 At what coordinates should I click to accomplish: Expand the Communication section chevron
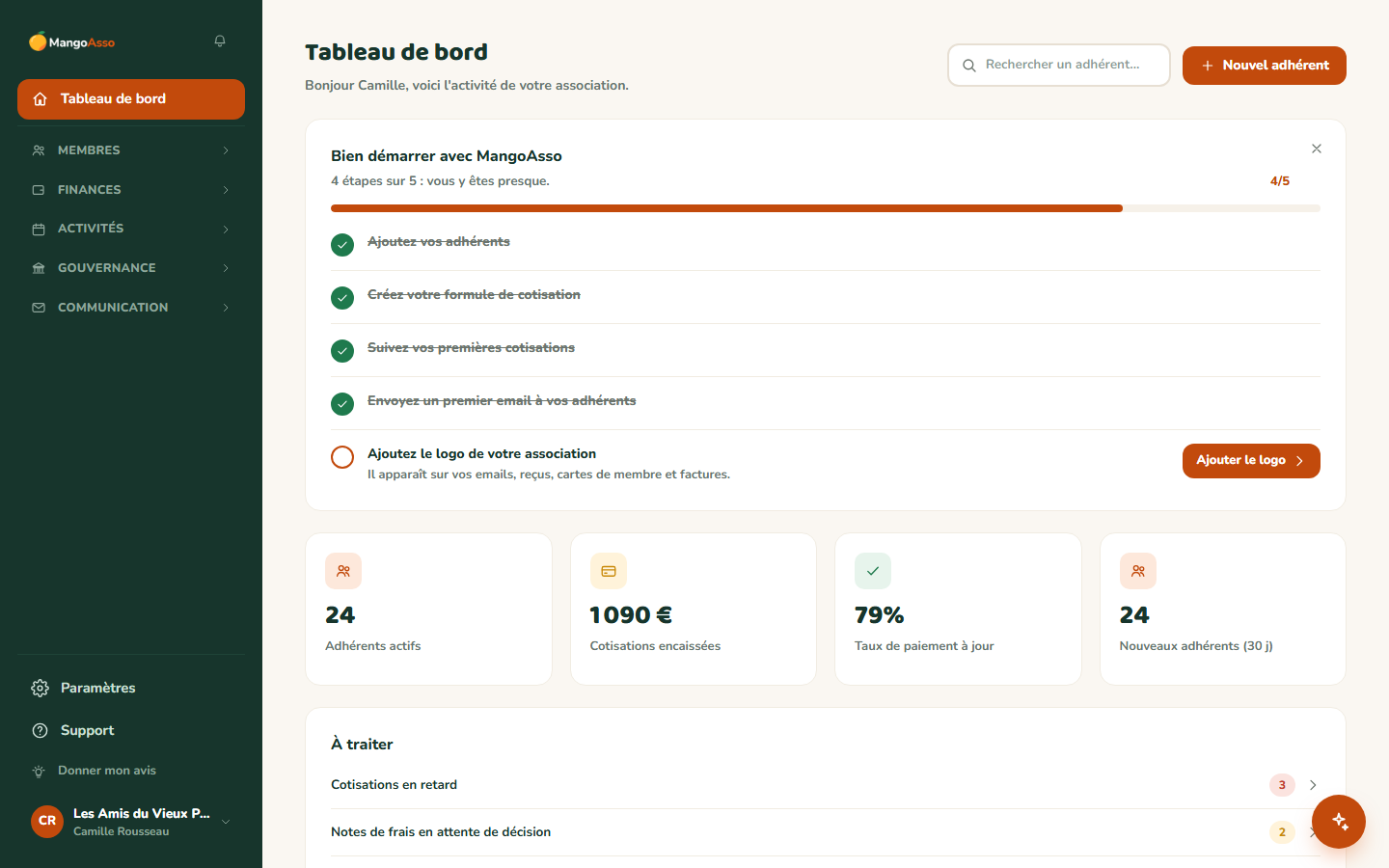point(226,308)
